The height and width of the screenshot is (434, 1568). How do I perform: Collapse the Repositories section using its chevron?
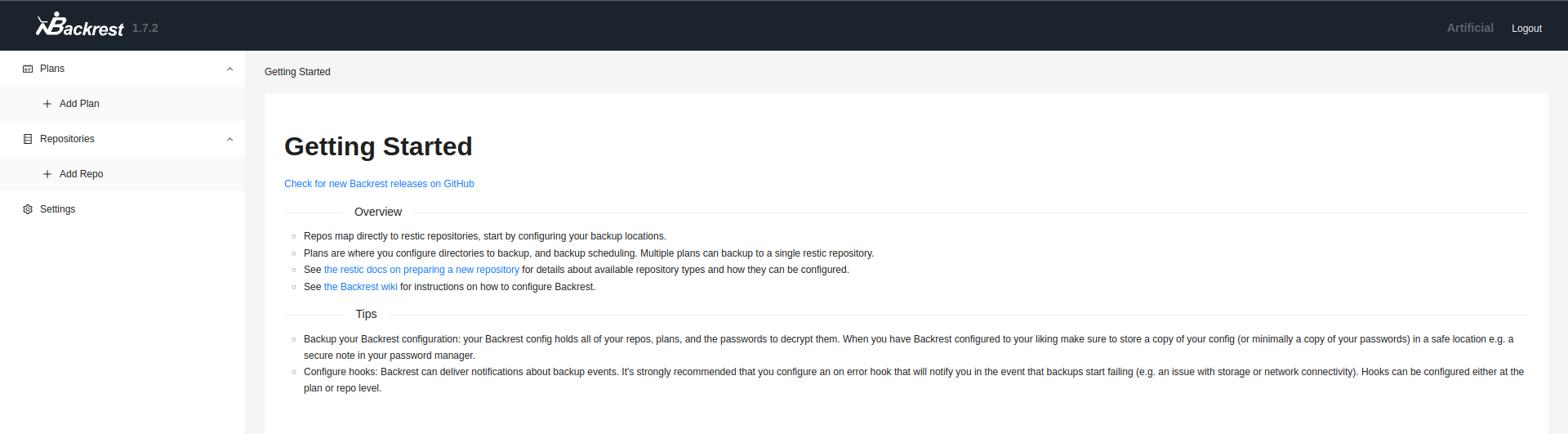pyautogui.click(x=229, y=139)
